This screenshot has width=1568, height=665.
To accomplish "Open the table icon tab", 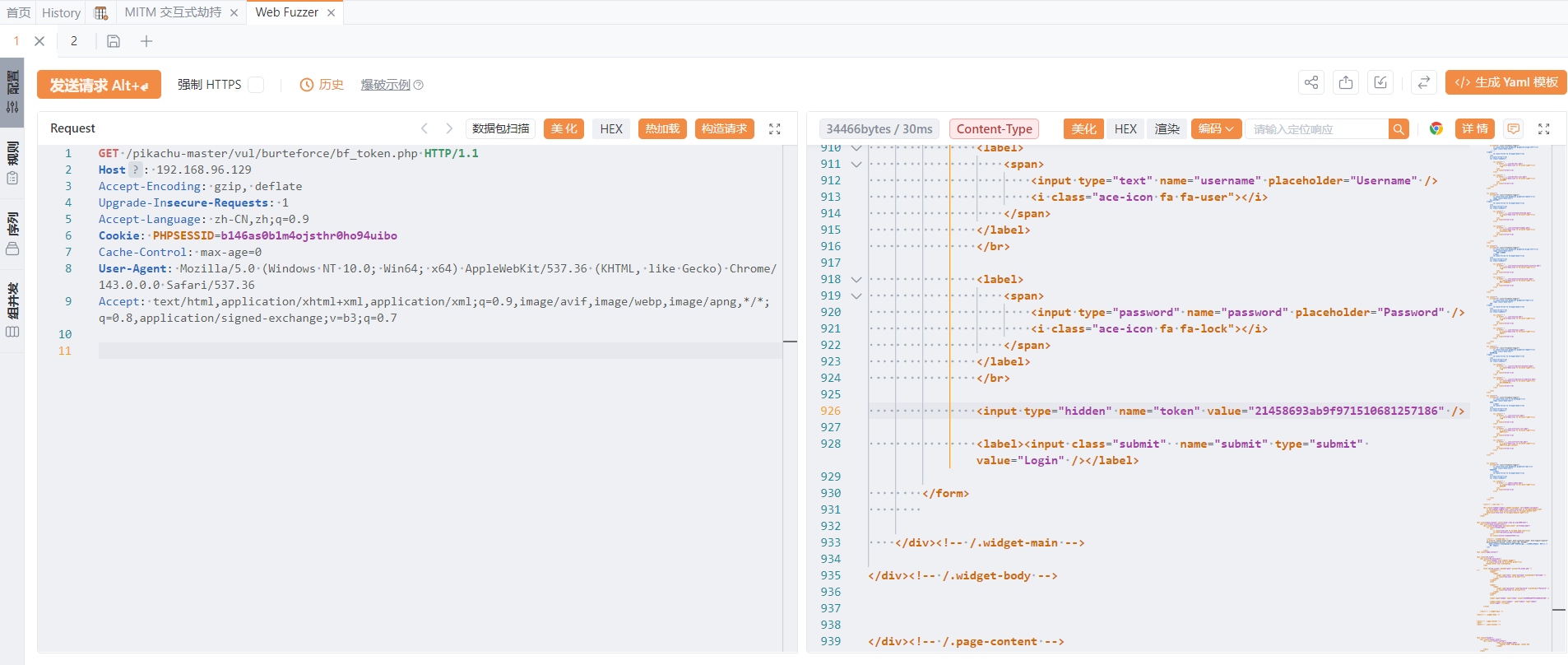I will [x=101, y=12].
